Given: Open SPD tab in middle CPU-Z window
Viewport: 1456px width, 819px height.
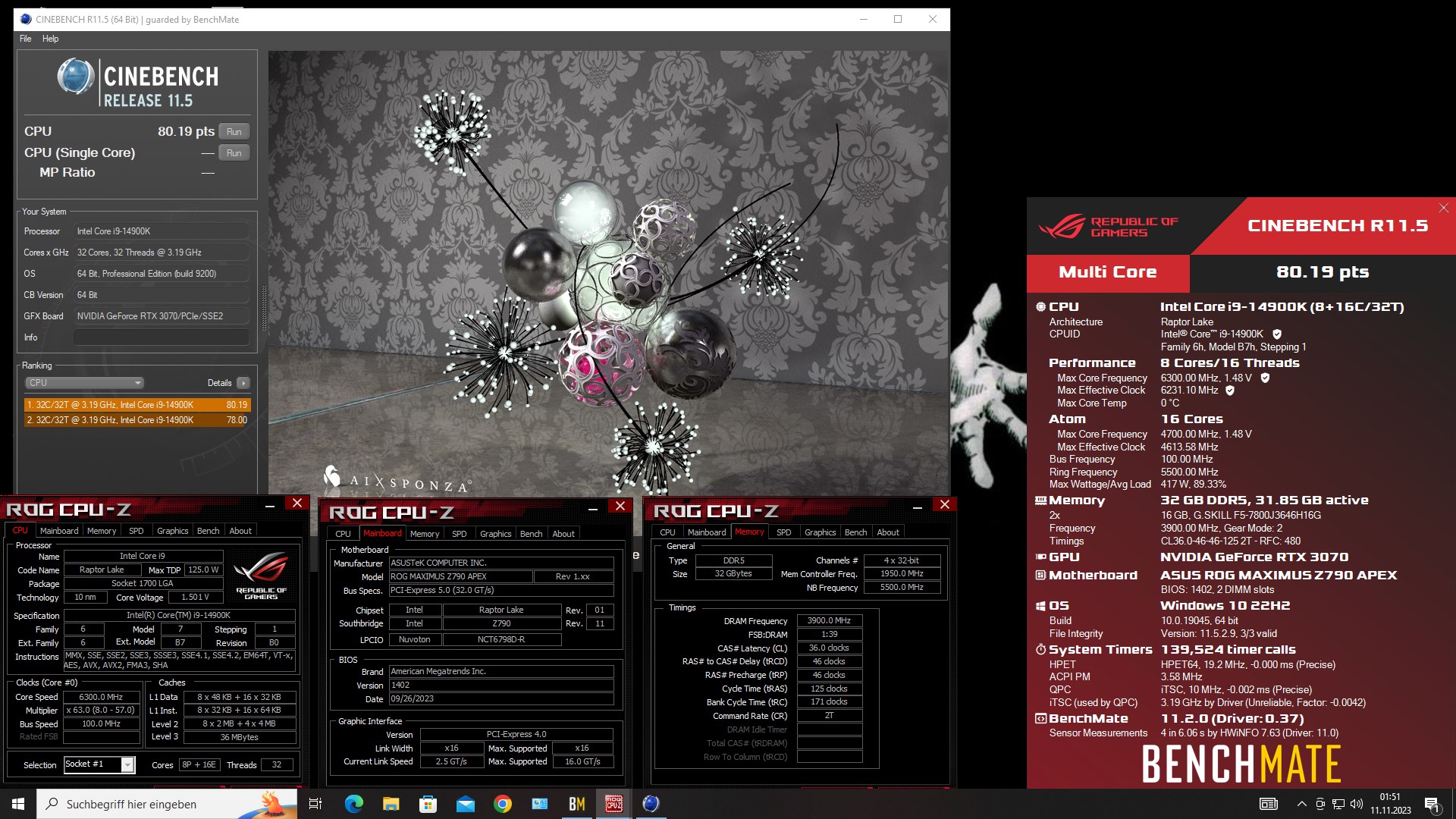Looking at the screenshot, I should click(460, 534).
